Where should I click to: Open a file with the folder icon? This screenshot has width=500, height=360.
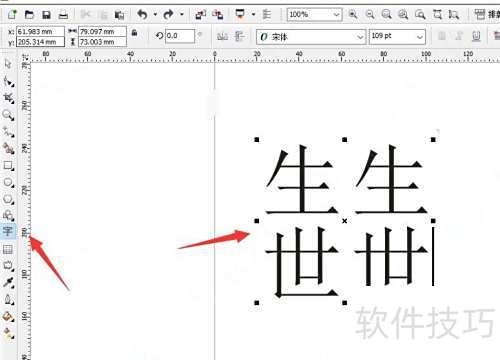29,15
